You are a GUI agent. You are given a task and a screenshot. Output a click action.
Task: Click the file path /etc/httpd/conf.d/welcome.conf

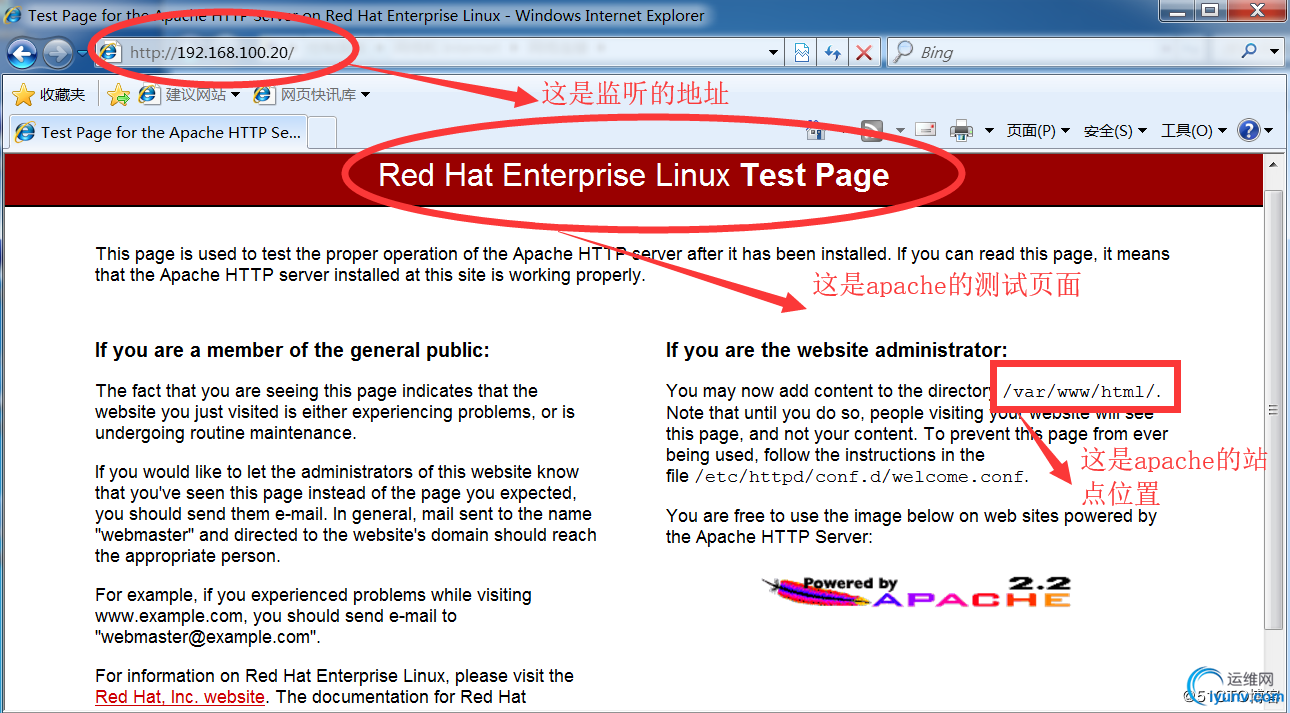860,477
